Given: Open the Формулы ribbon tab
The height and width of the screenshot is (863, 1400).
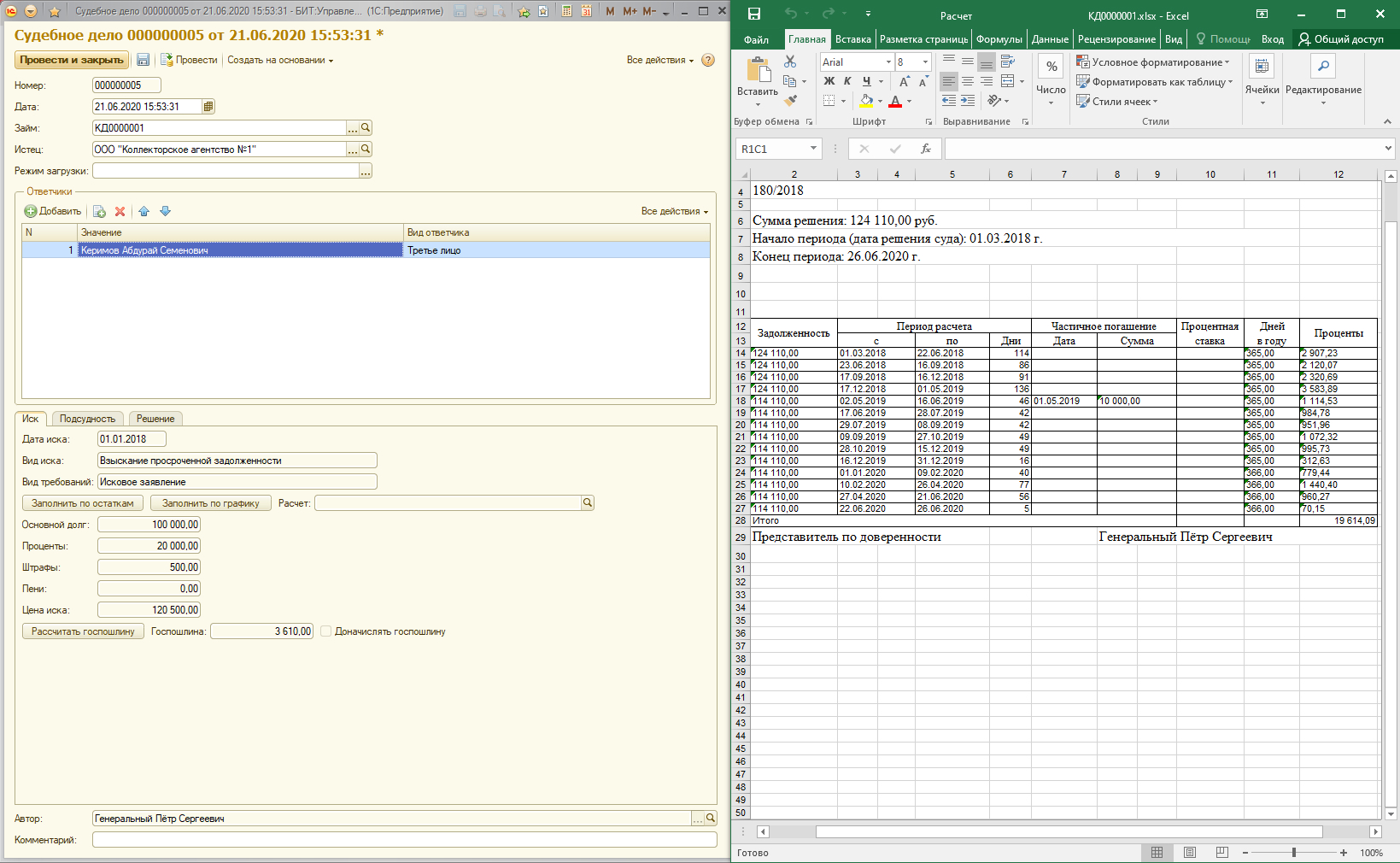Looking at the screenshot, I should point(999,39).
